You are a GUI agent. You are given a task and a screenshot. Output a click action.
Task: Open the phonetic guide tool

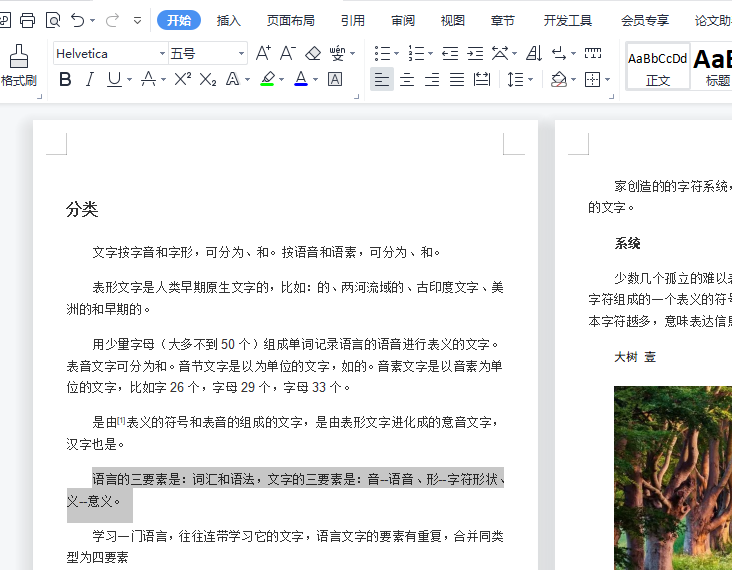(x=337, y=53)
